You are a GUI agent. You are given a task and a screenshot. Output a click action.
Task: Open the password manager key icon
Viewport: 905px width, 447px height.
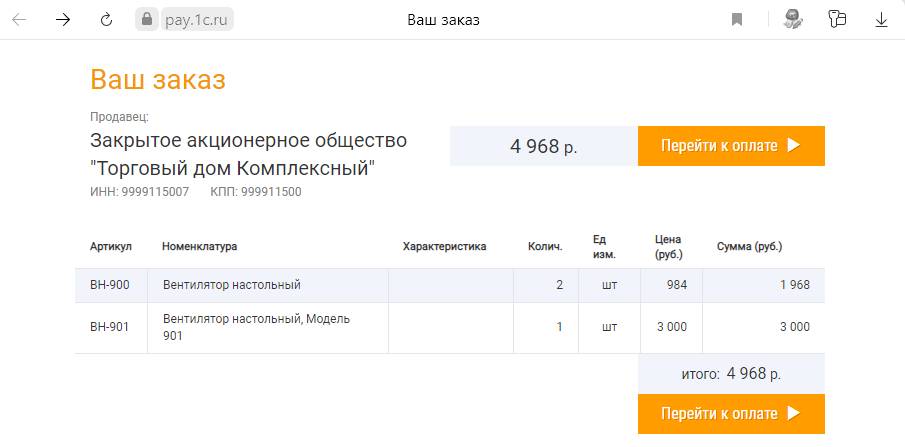click(x=837, y=19)
